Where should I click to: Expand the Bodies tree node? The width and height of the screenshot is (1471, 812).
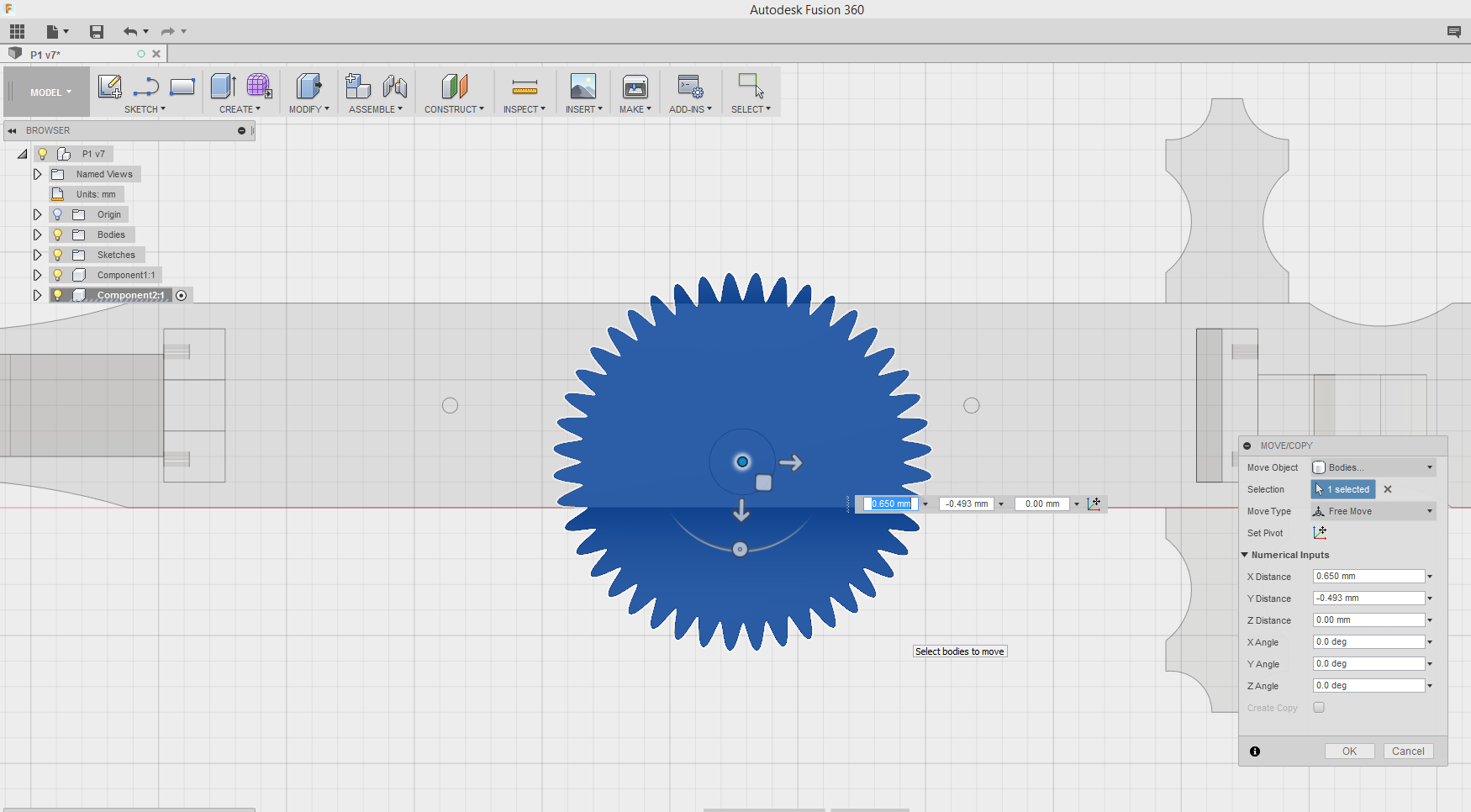click(x=37, y=235)
